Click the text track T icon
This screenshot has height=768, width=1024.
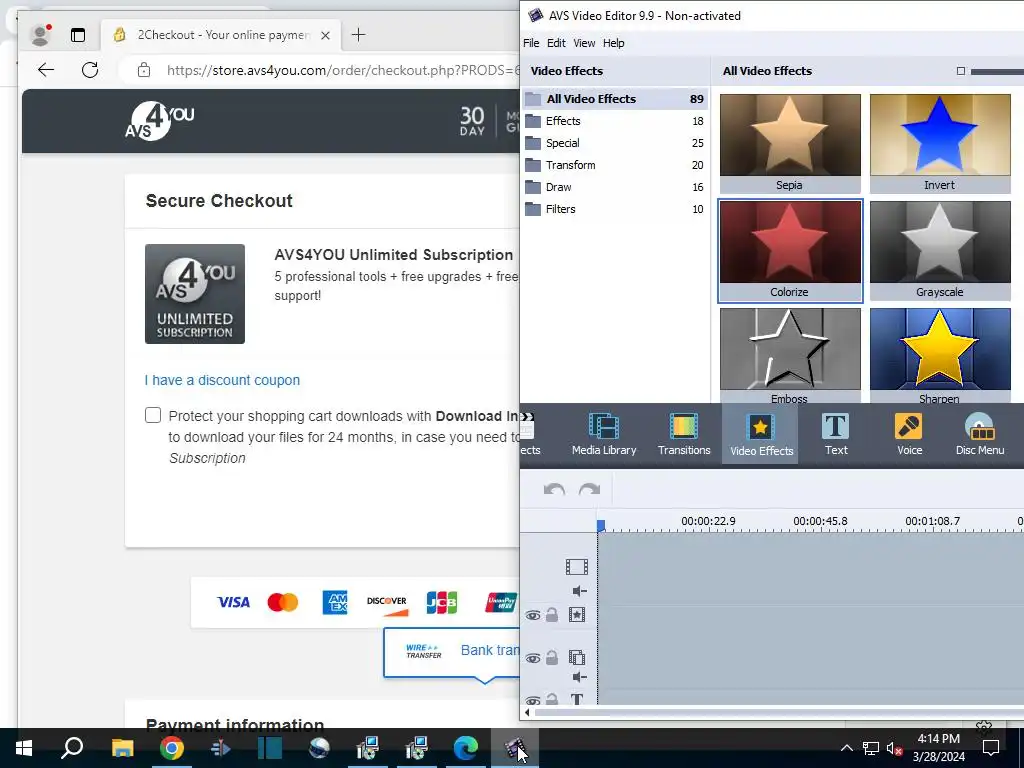[x=577, y=699]
